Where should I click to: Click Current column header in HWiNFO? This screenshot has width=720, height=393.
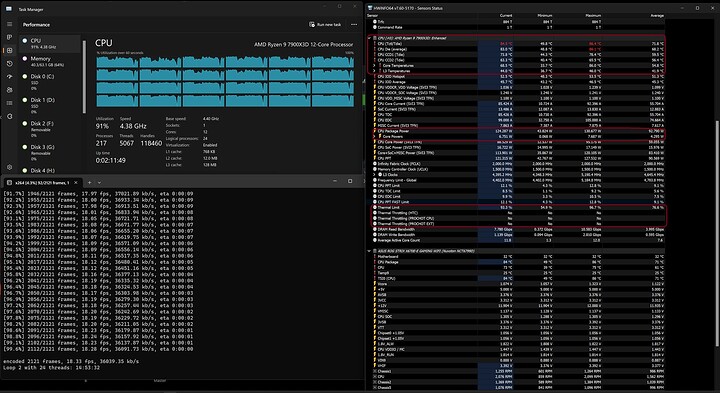506,16
